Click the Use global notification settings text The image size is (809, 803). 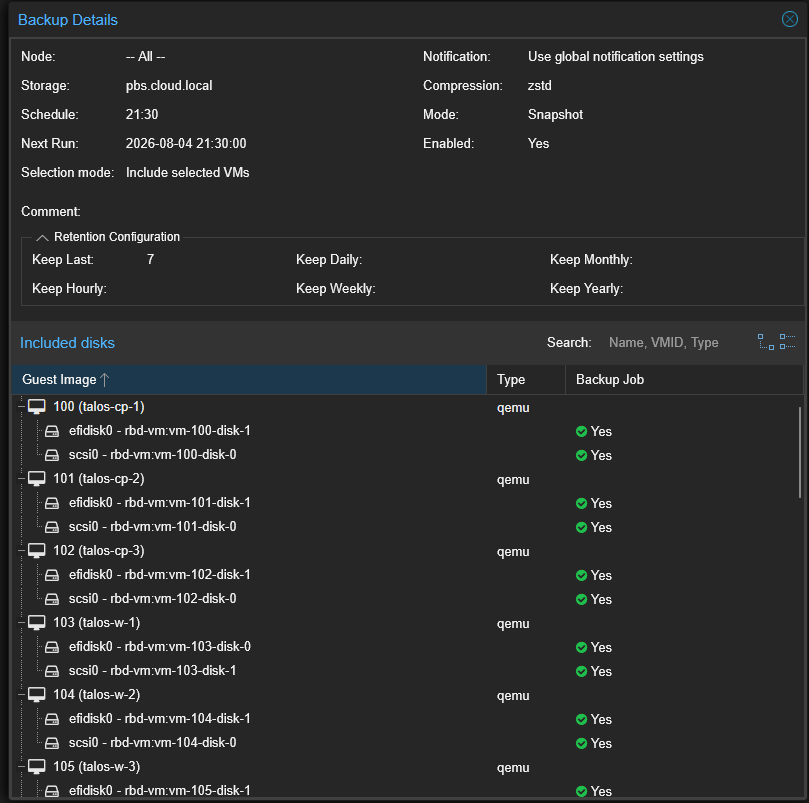pyautogui.click(x=616, y=57)
